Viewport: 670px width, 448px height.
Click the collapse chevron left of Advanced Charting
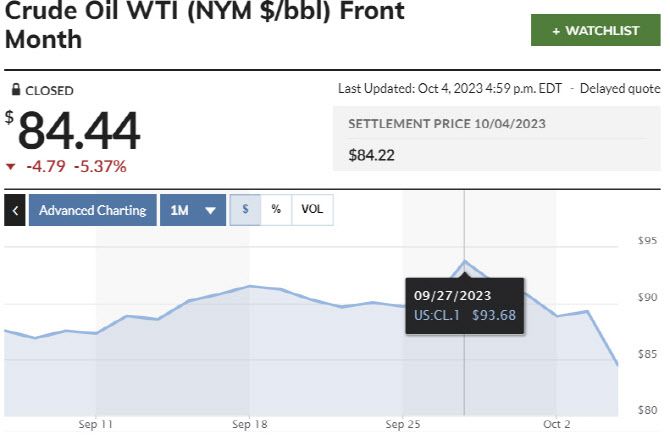click(x=16, y=211)
